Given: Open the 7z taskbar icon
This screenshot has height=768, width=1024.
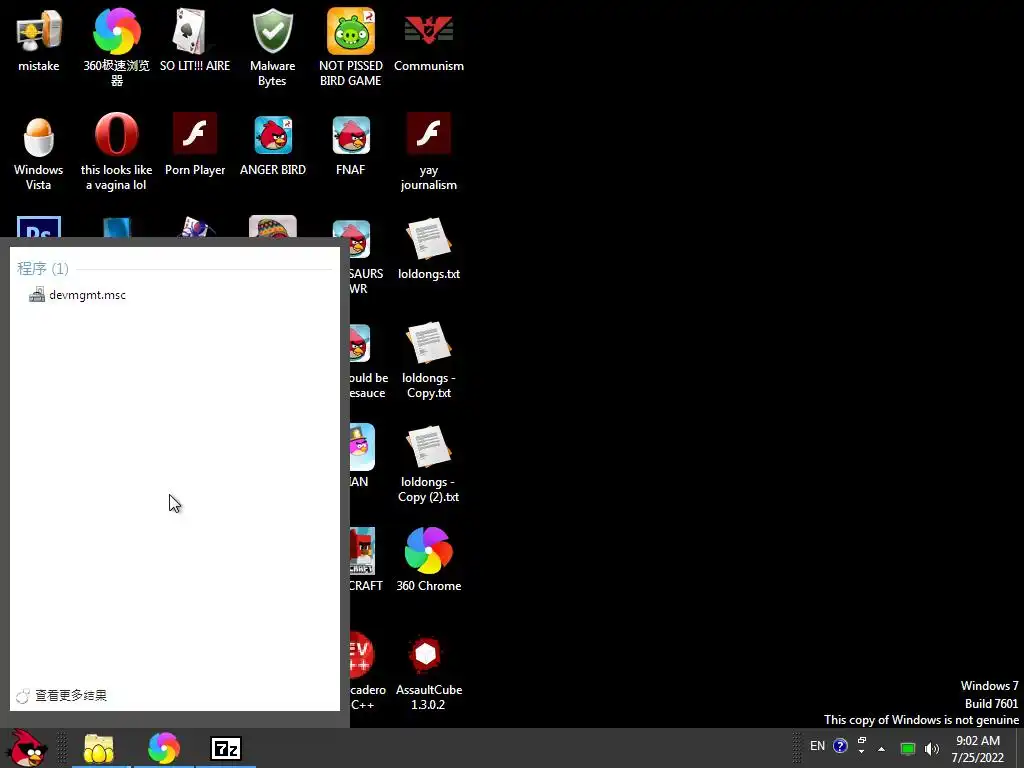Looking at the screenshot, I should [x=226, y=748].
